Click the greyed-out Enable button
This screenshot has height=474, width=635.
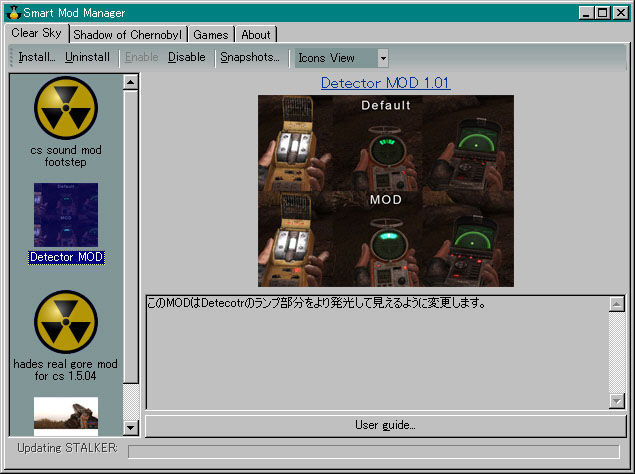pos(141,57)
